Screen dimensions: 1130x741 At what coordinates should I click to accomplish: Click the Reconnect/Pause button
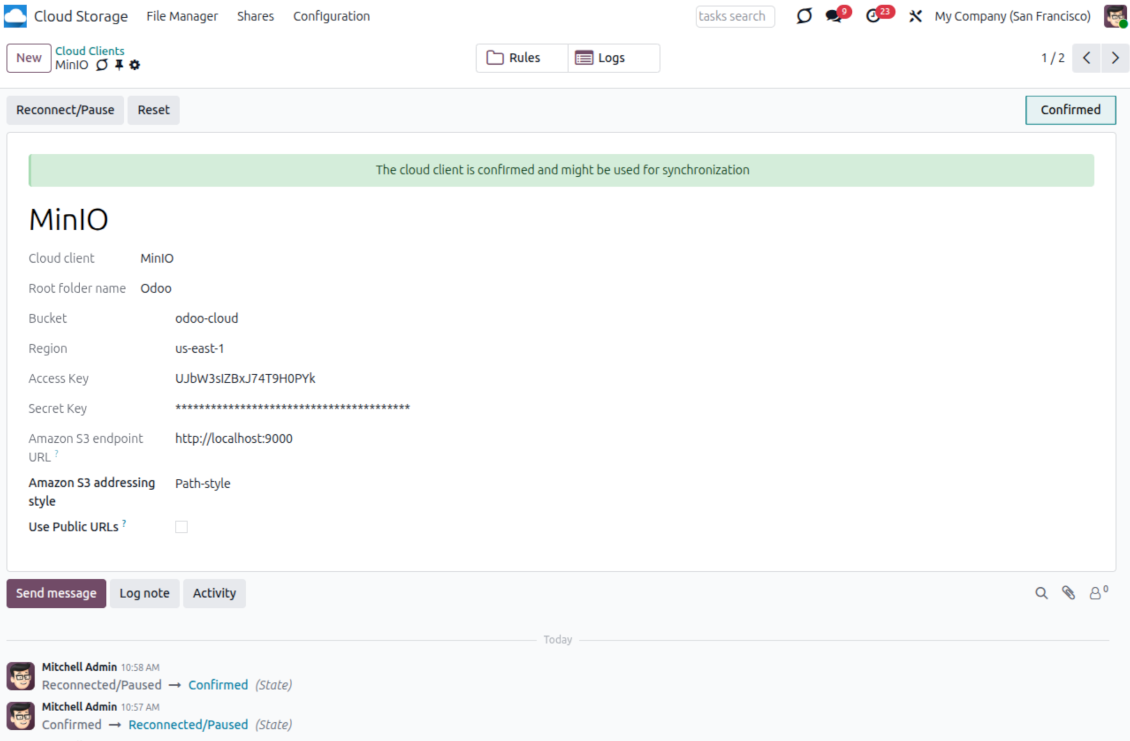click(x=65, y=110)
